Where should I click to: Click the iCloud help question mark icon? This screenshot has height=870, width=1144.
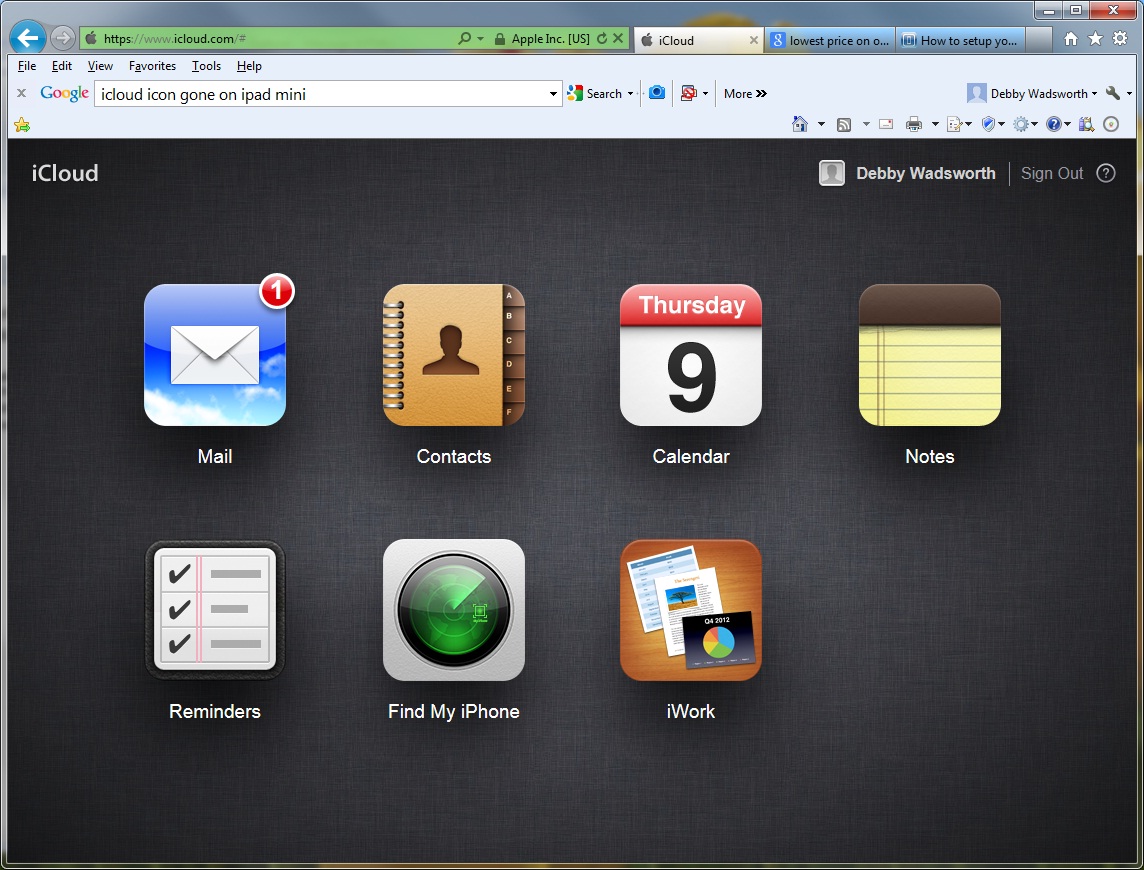tap(1106, 173)
